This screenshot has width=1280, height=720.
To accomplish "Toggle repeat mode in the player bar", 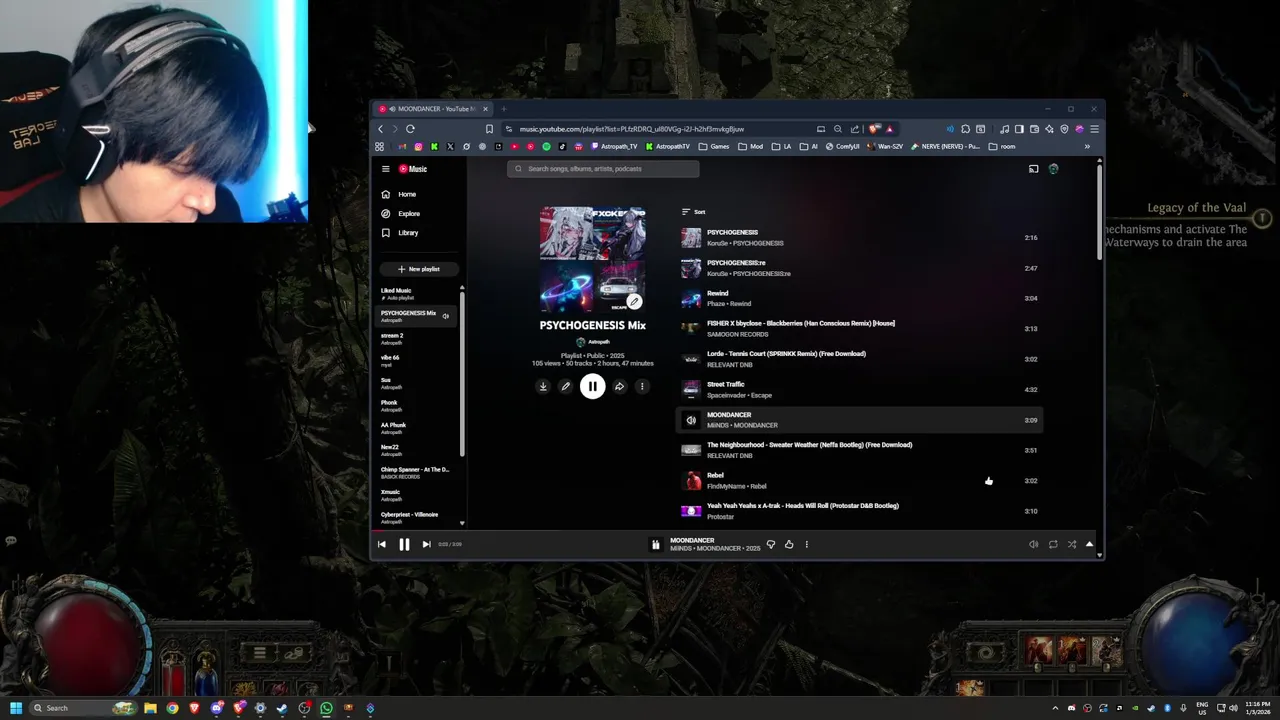I will (1053, 544).
